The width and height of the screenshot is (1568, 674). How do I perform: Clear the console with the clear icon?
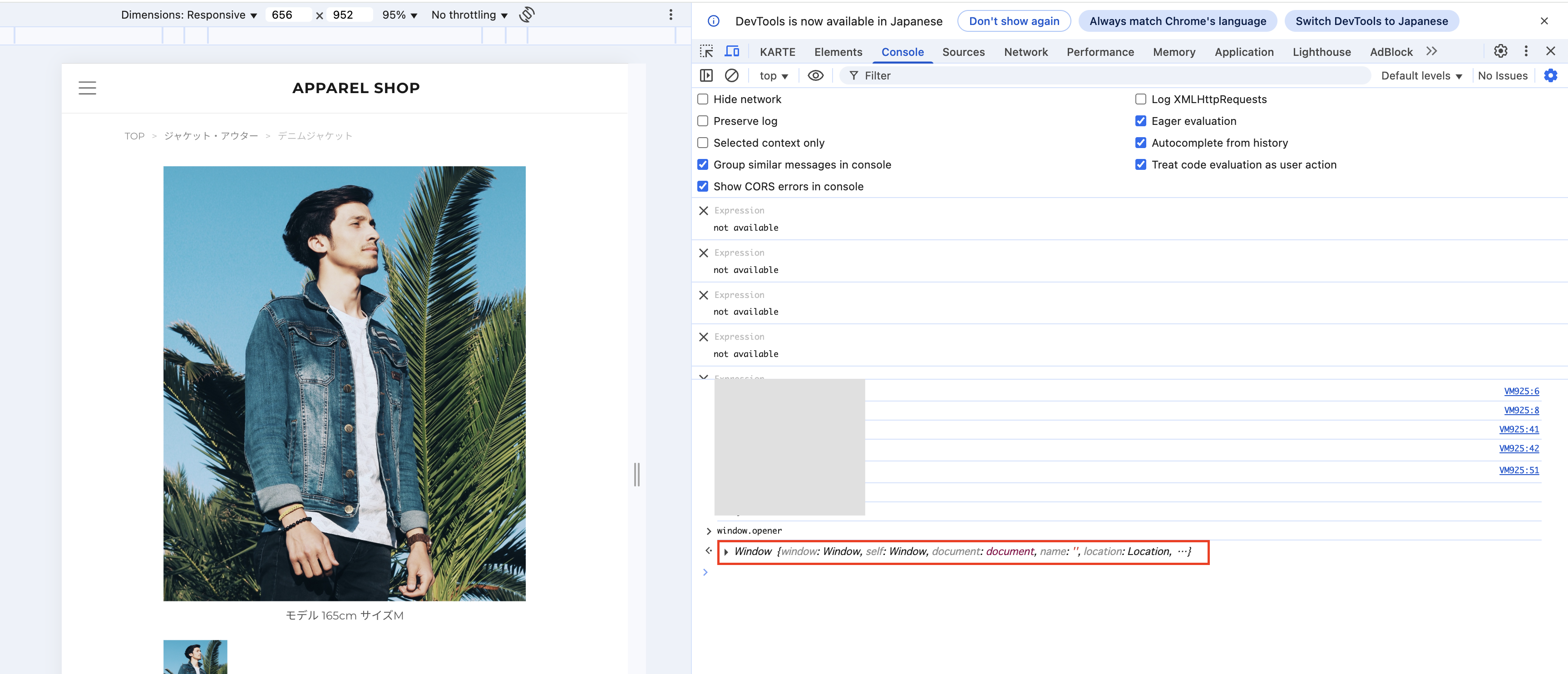tap(732, 75)
